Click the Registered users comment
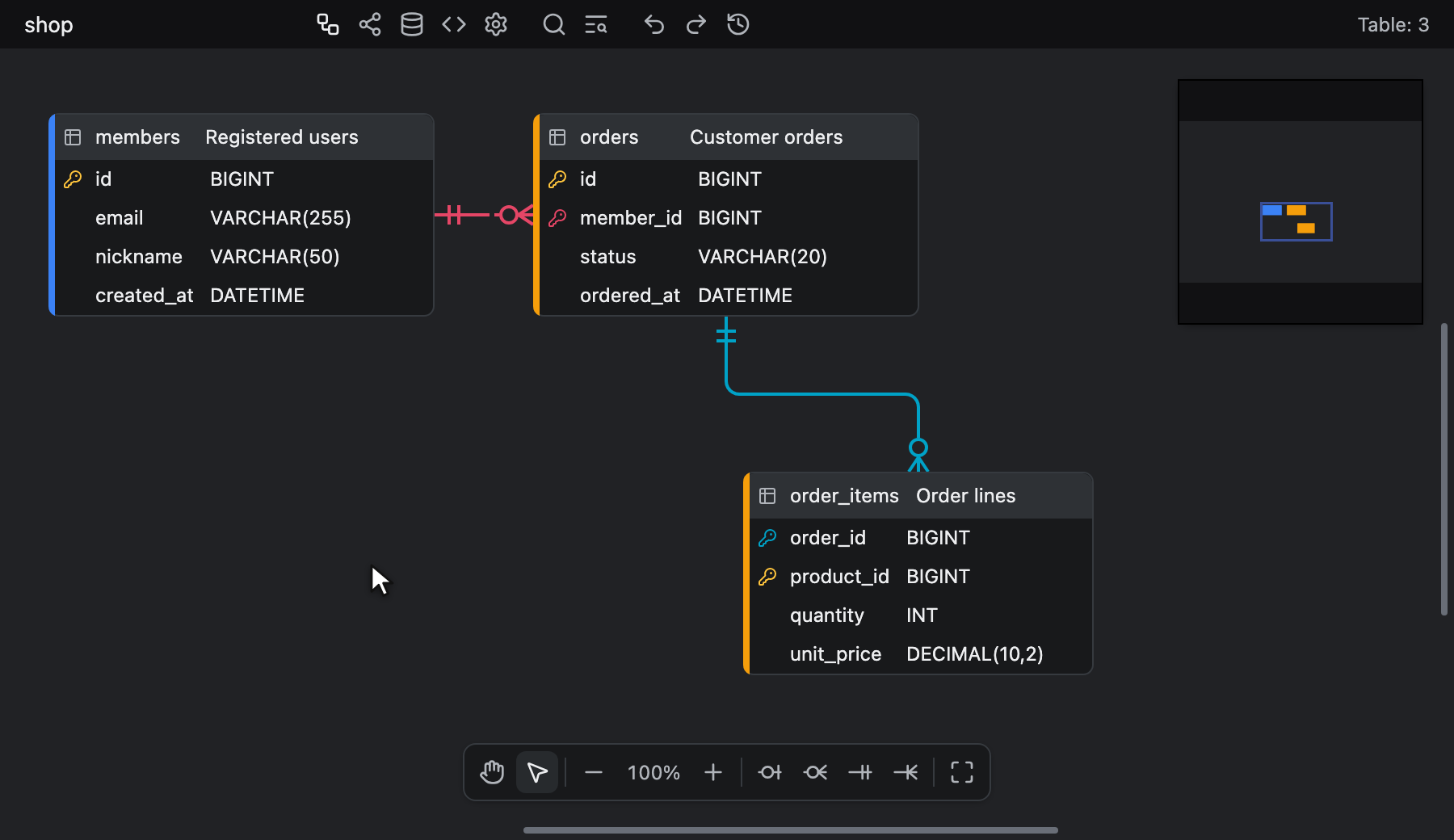Viewport: 1454px width, 840px height. 282,137
